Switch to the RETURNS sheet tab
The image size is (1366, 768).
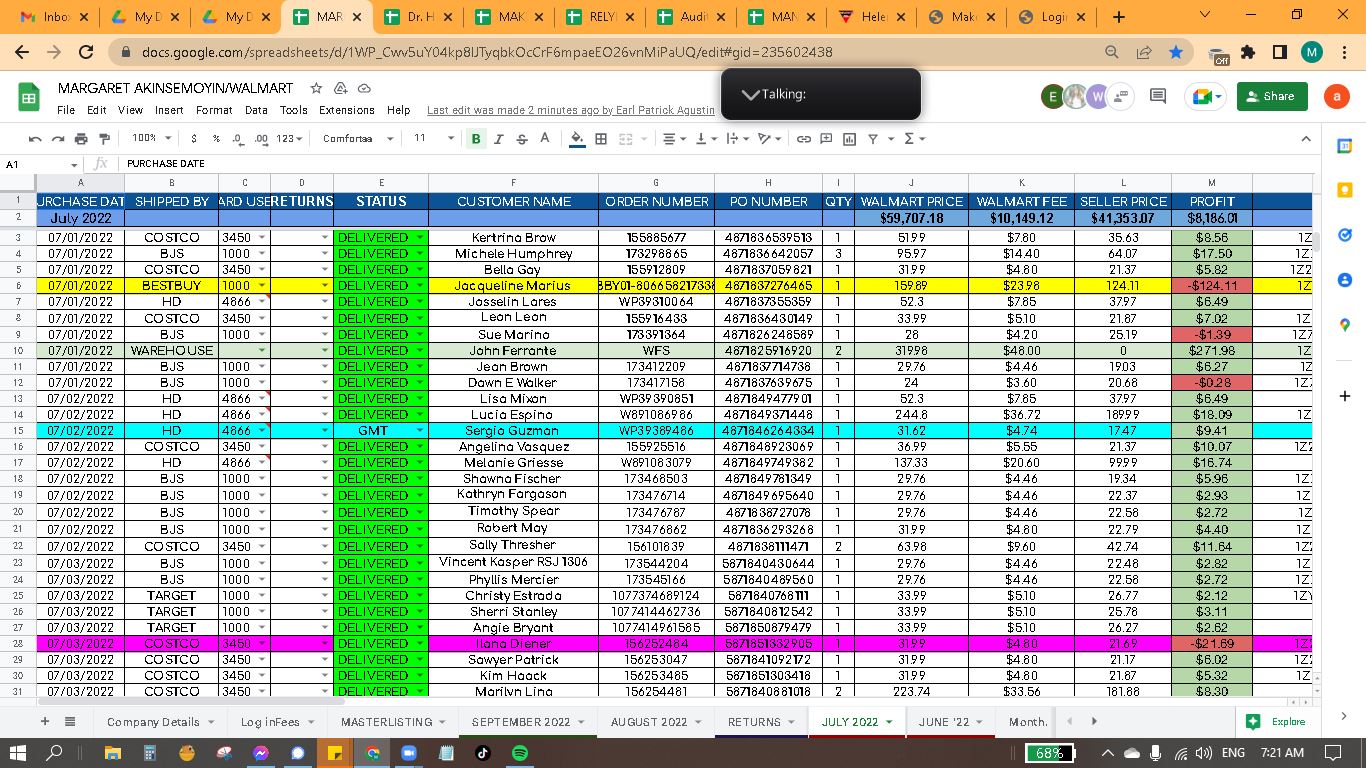click(x=754, y=722)
